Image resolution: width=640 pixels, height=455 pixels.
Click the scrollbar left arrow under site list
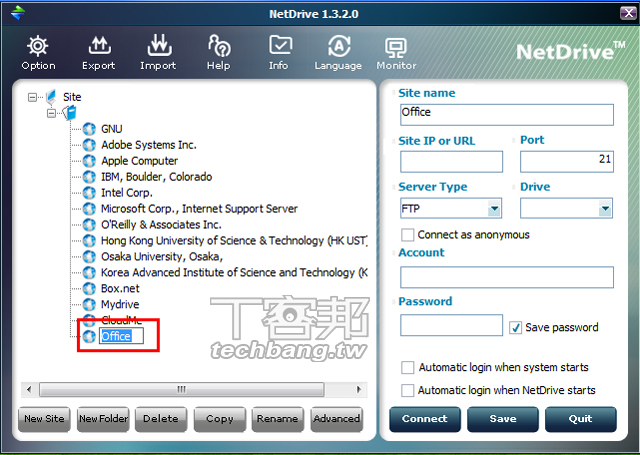click(x=29, y=389)
